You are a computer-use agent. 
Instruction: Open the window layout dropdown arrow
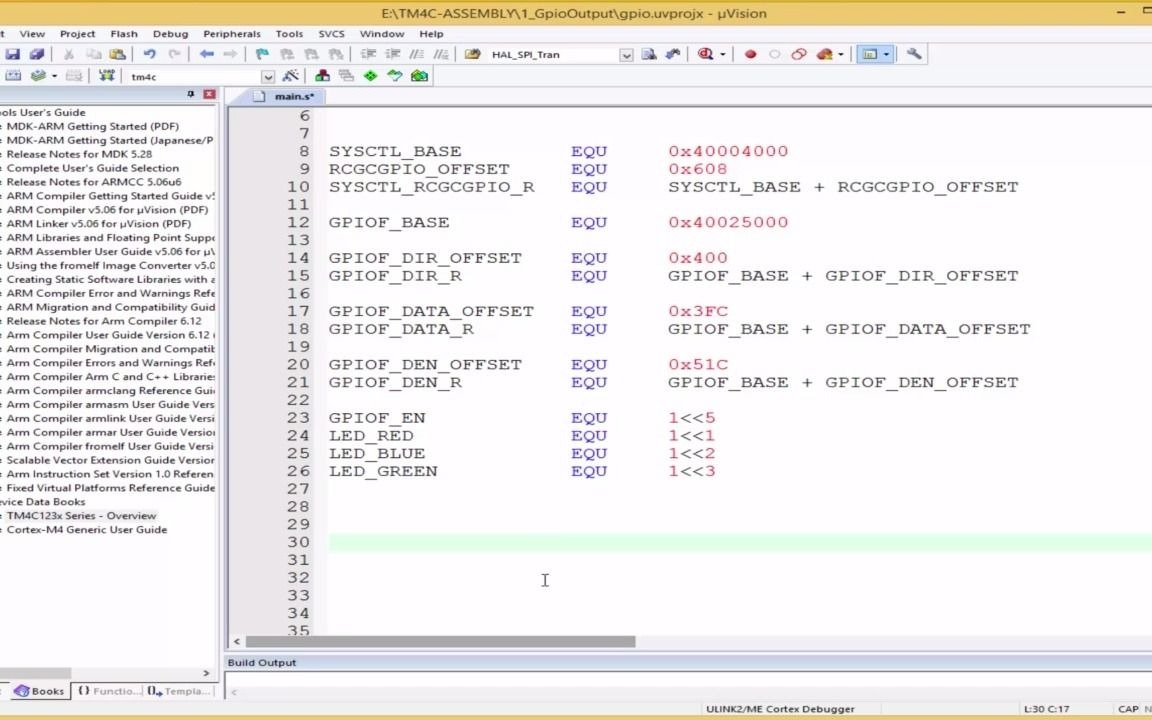(884, 54)
